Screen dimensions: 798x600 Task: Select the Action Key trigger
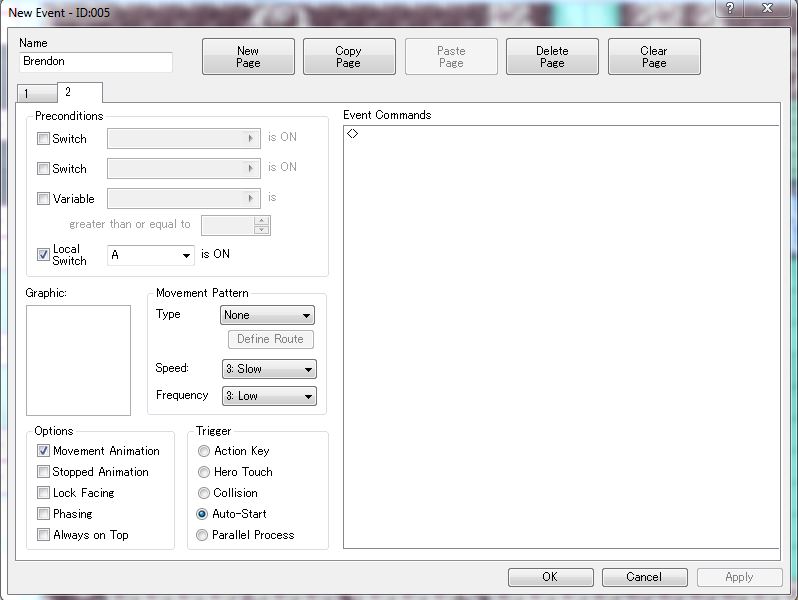(x=204, y=451)
